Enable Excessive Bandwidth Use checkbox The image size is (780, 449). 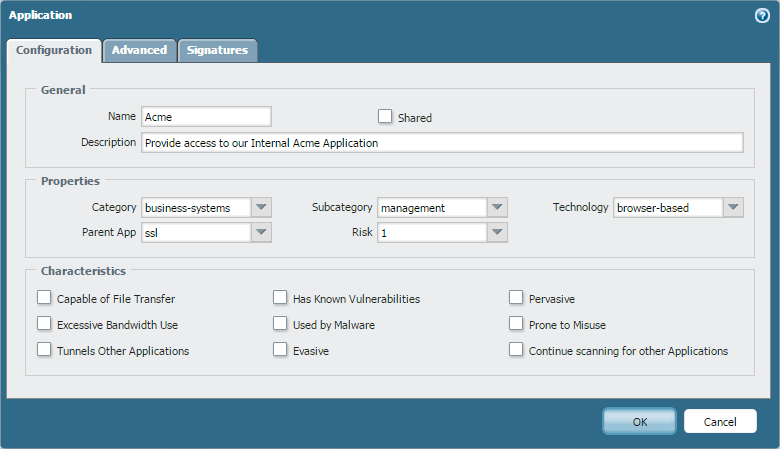(44, 324)
